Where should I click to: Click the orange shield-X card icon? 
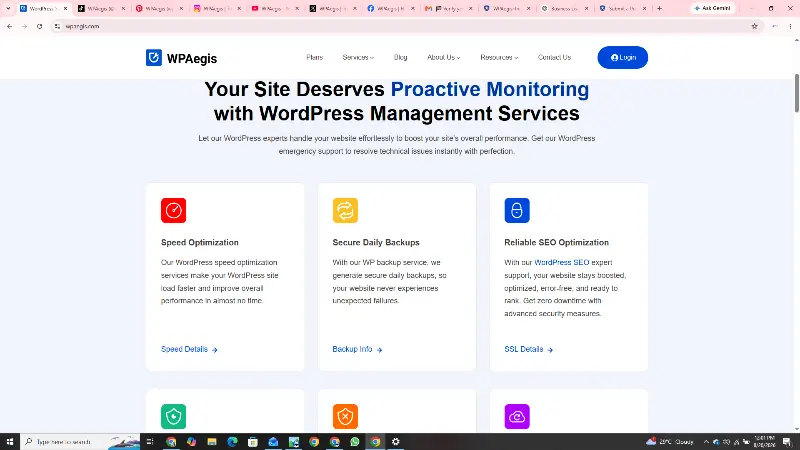point(345,416)
